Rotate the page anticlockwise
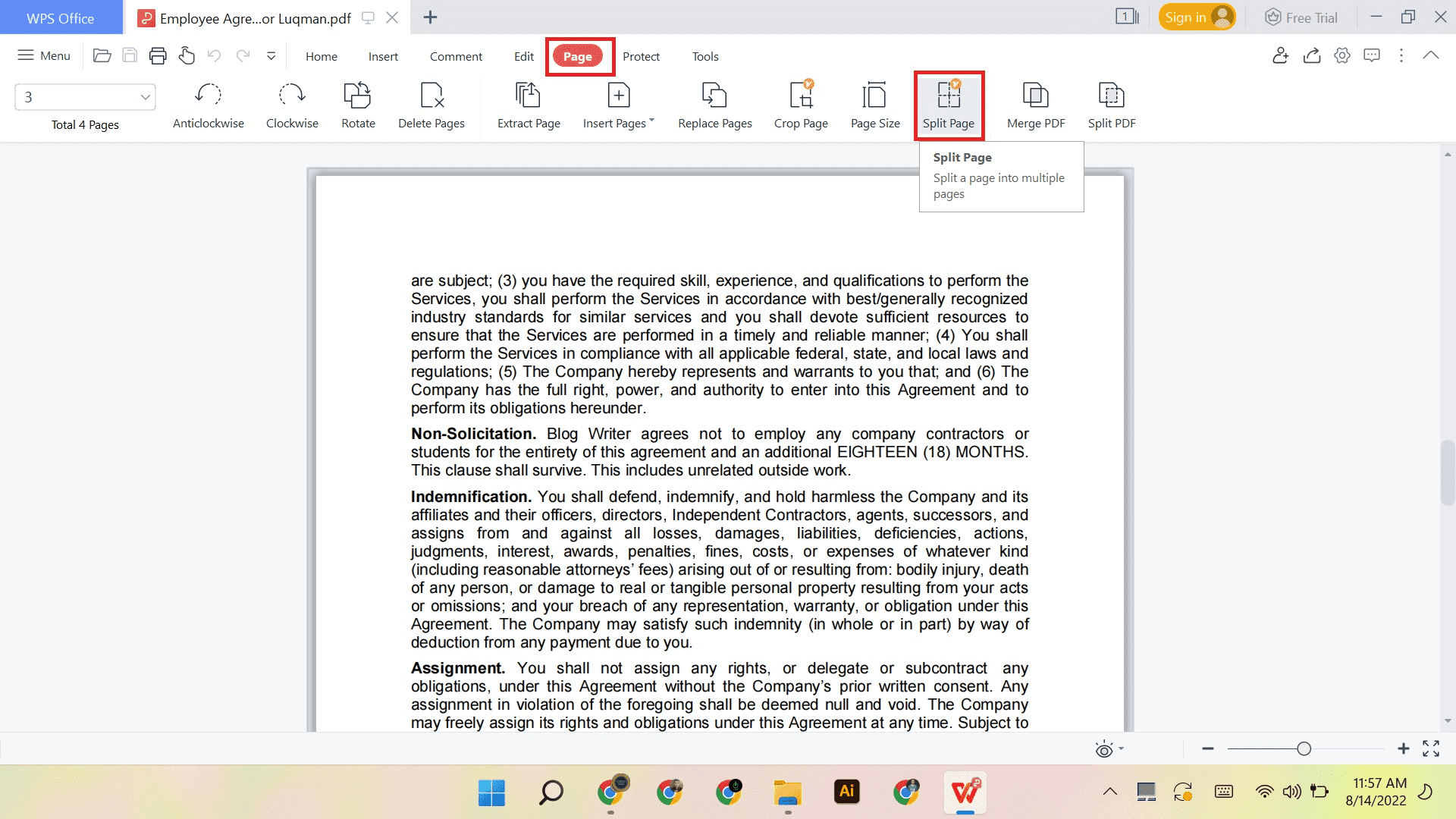 pos(208,105)
